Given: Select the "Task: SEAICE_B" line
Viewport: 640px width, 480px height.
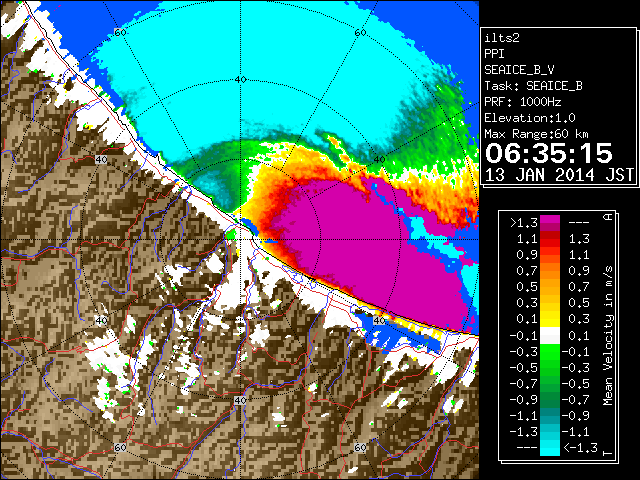Looking at the screenshot, I should pyautogui.click(x=533, y=86).
